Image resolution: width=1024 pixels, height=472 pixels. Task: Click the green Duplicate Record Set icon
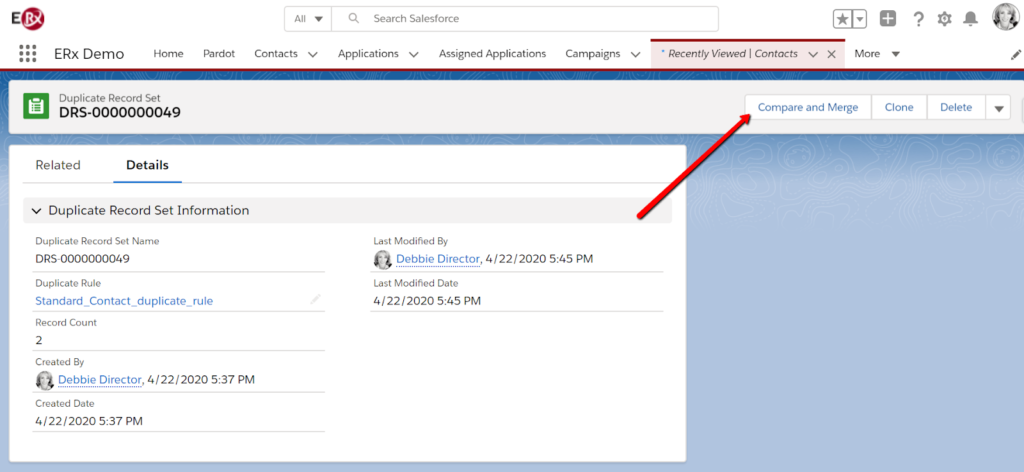[x=36, y=106]
